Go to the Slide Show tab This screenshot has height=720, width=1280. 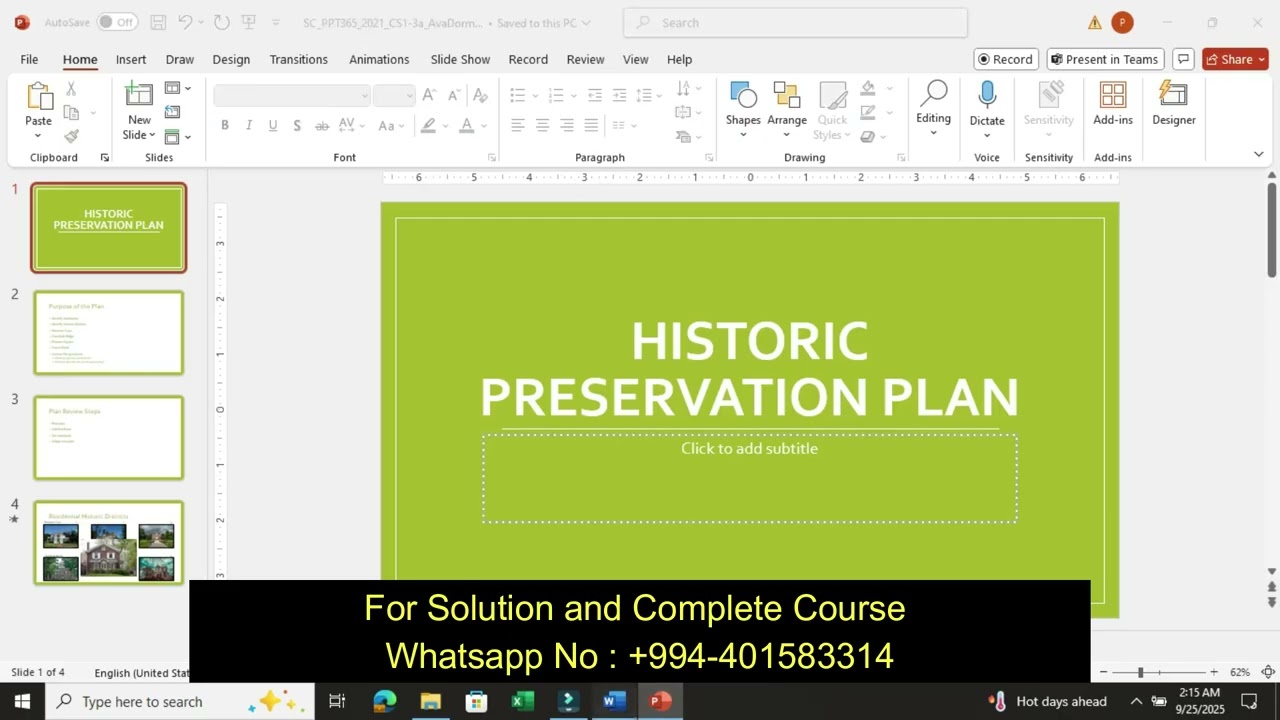(460, 59)
